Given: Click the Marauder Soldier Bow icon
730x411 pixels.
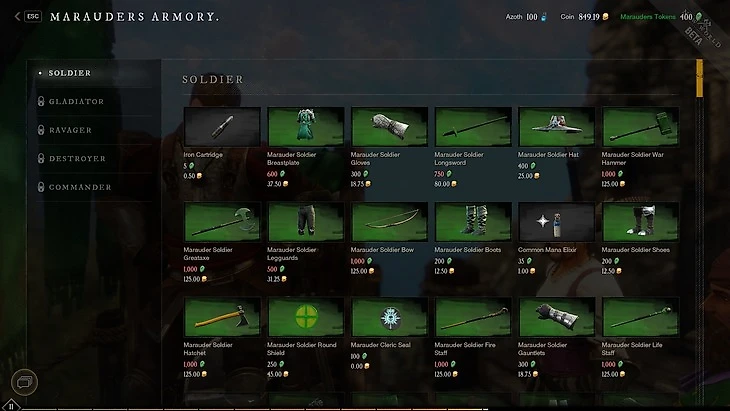Looking at the screenshot, I should pyautogui.click(x=389, y=222).
